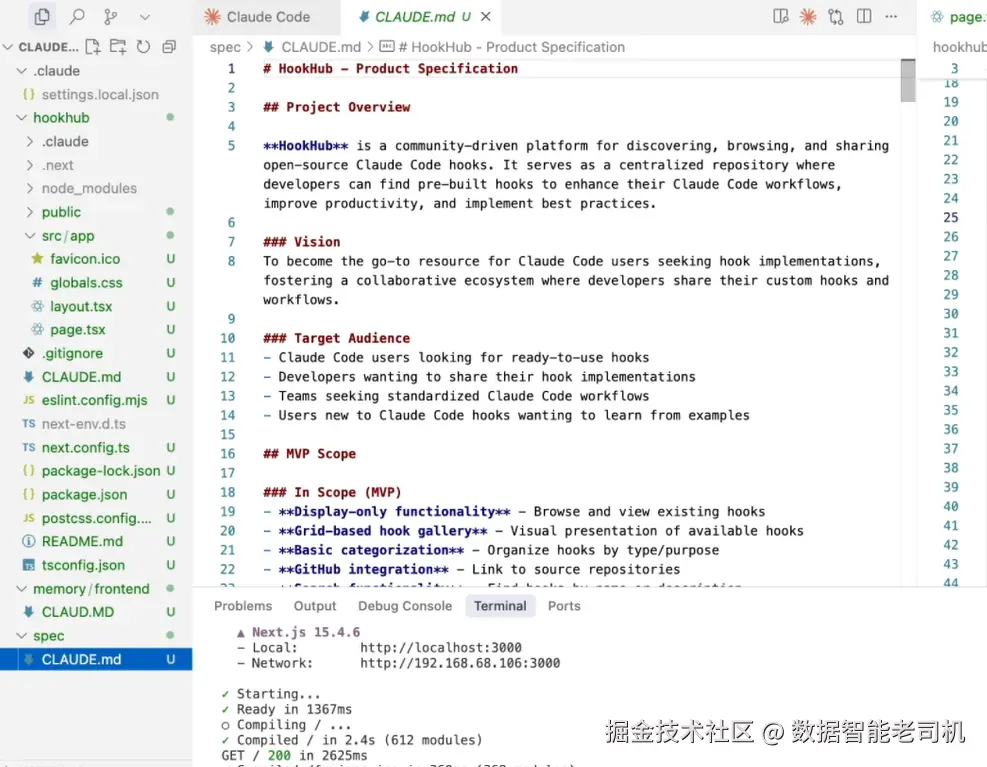The image size is (987, 767).
Task: Open the Output panel tab
Action: (x=315, y=606)
